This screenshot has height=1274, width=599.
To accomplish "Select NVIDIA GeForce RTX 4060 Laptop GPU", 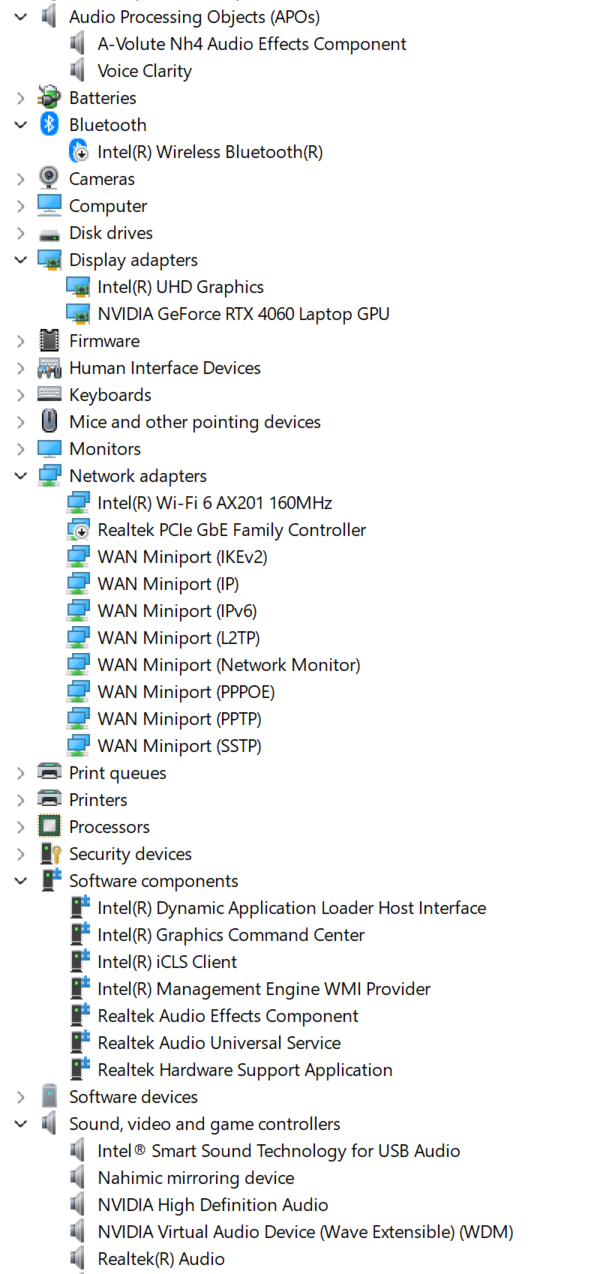I will click(x=243, y=314).
